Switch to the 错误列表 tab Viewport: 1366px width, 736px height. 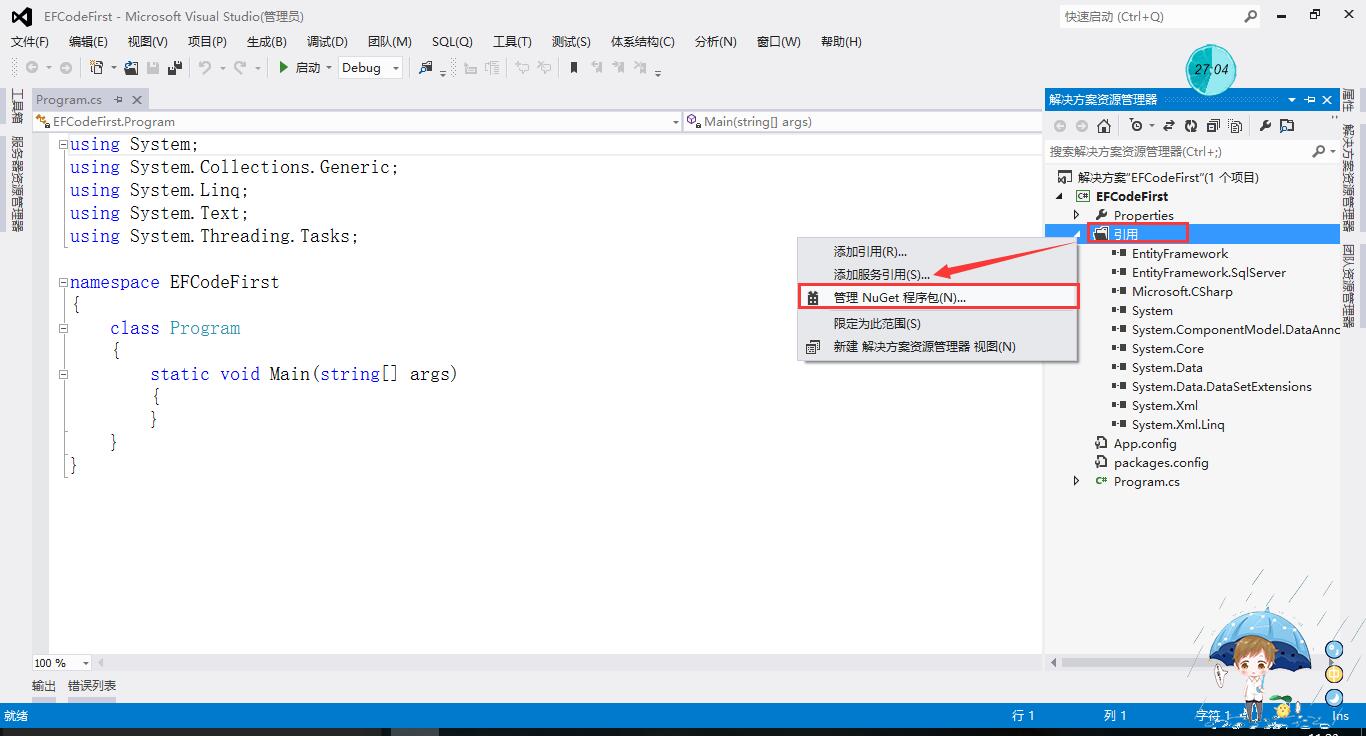click(92, 685)
